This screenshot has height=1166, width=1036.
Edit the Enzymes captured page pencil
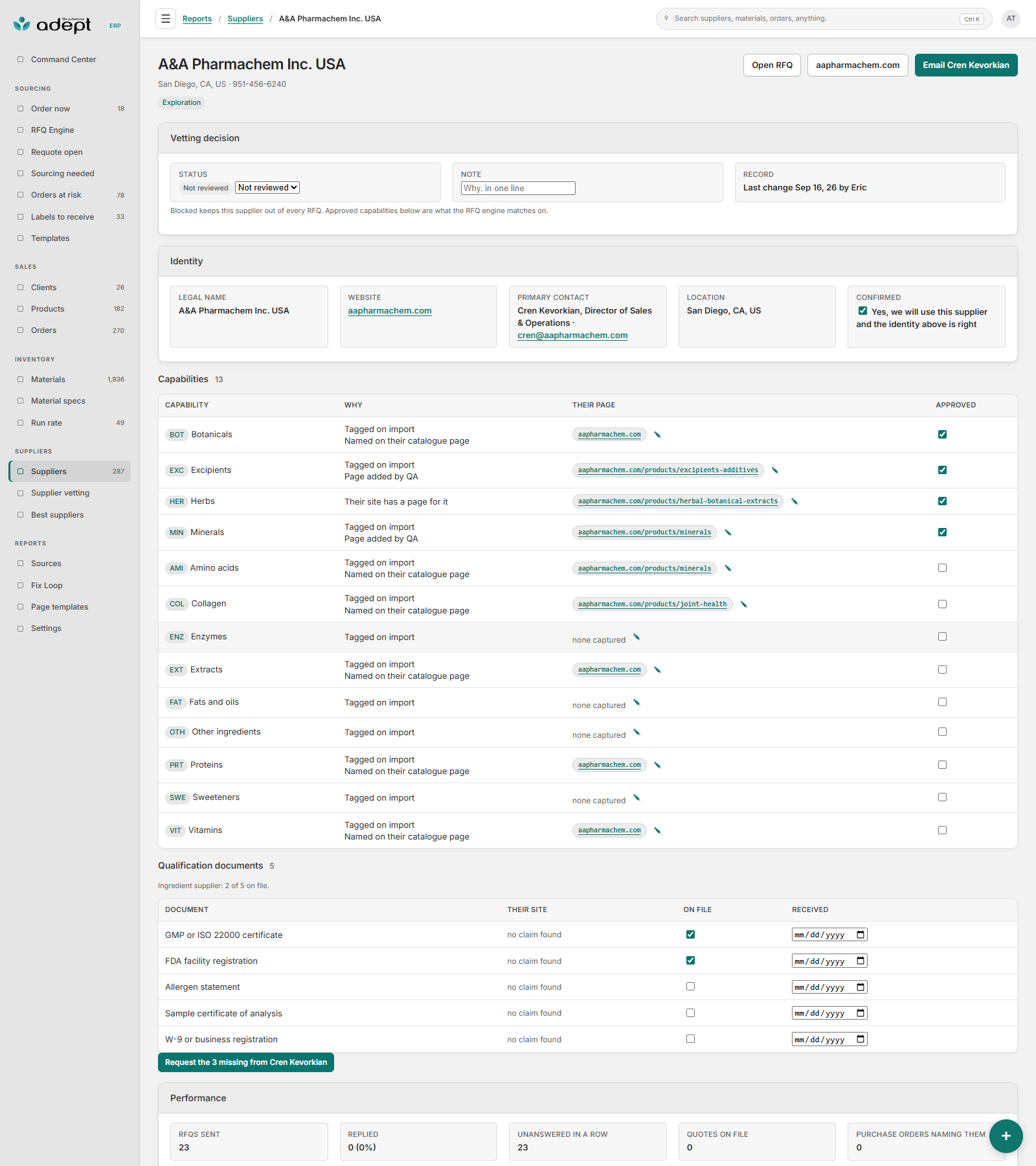pos(636,637)
